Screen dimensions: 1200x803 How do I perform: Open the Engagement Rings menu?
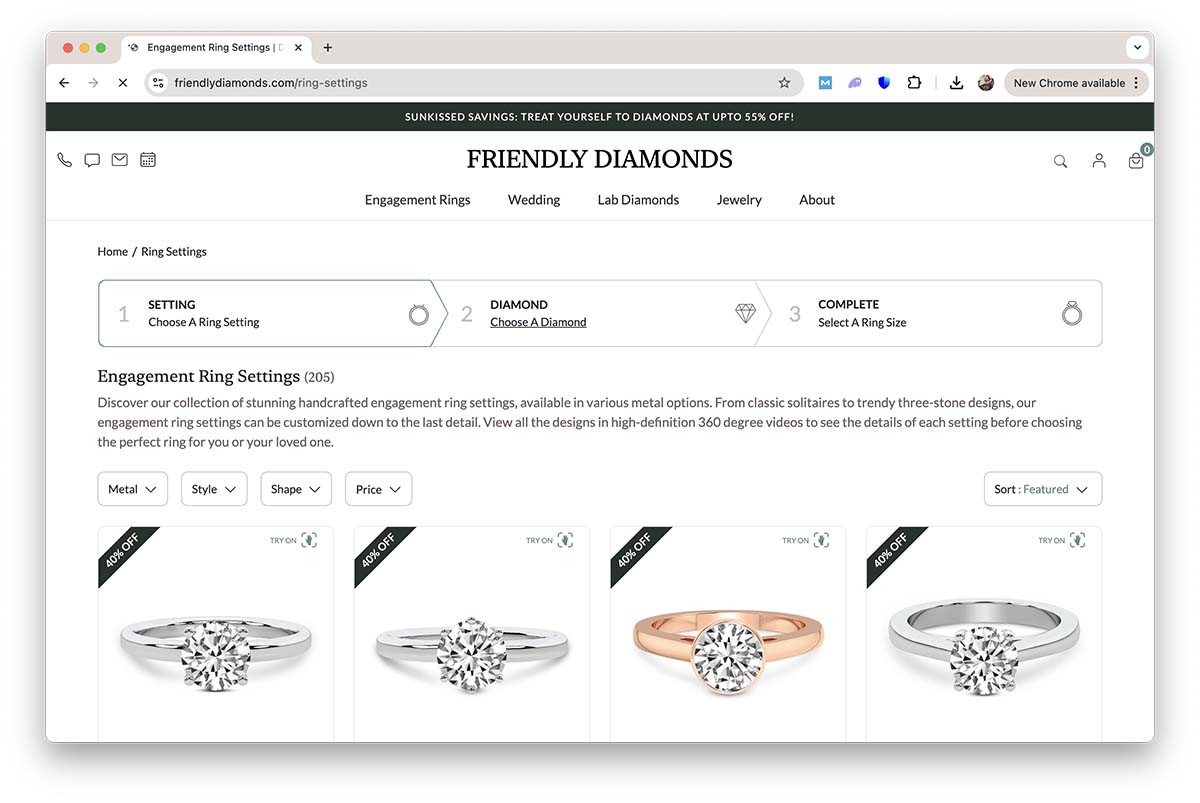[417, 200]
